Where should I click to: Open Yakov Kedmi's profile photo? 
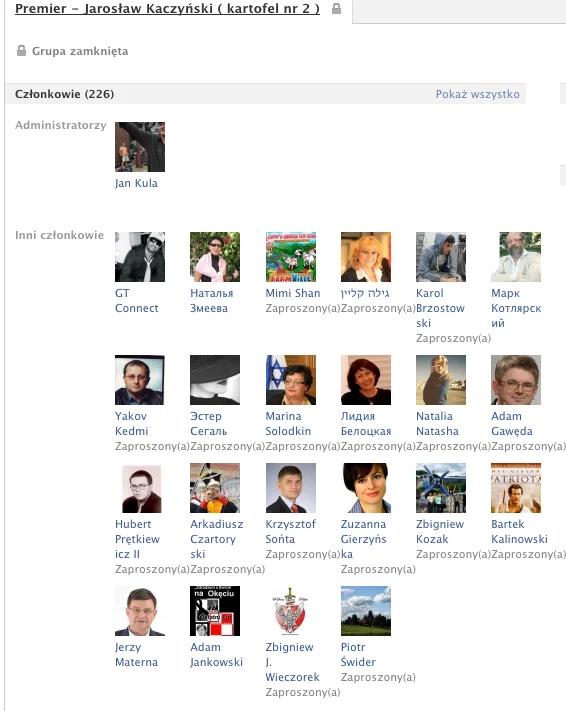140,380
